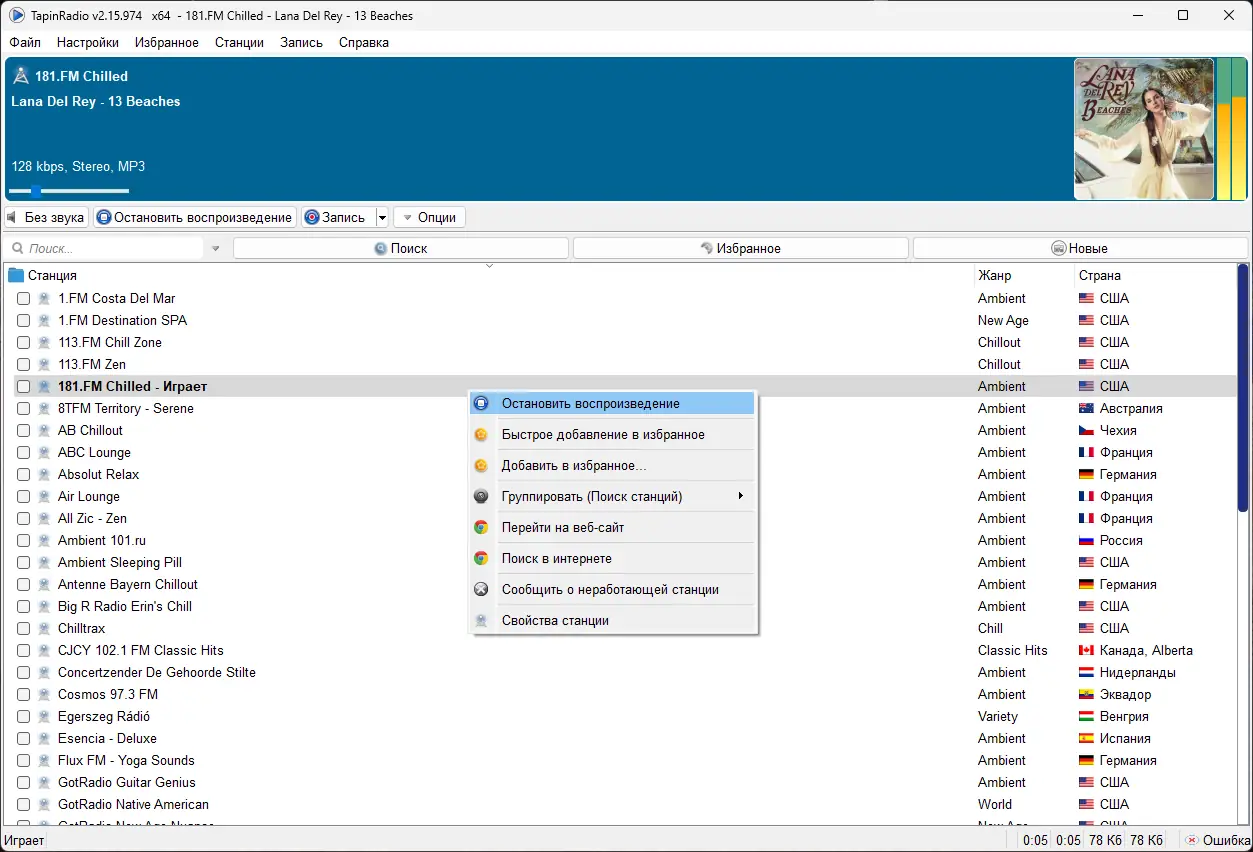Adjust the volume slider under bitrate info
The image size is (1253, 852).
tap(69, 190)
